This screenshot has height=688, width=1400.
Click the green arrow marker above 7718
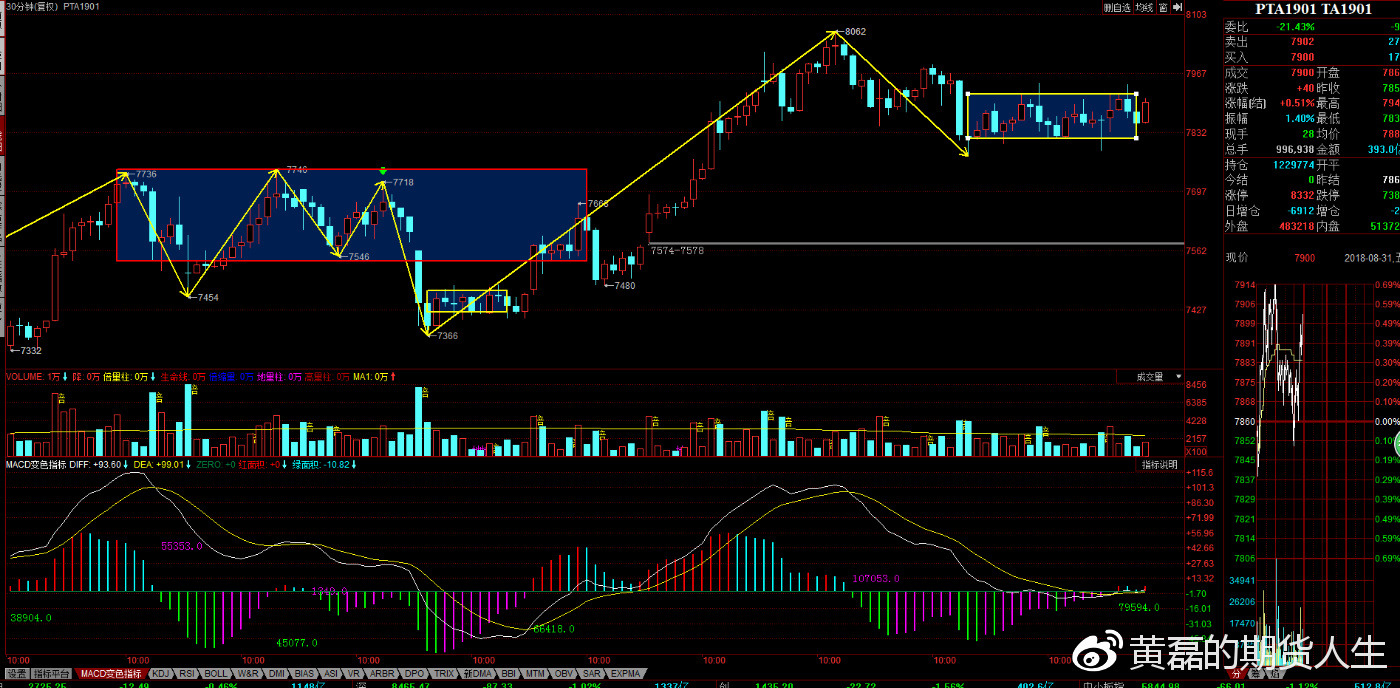pyautogui.click(x=382, y=172)
